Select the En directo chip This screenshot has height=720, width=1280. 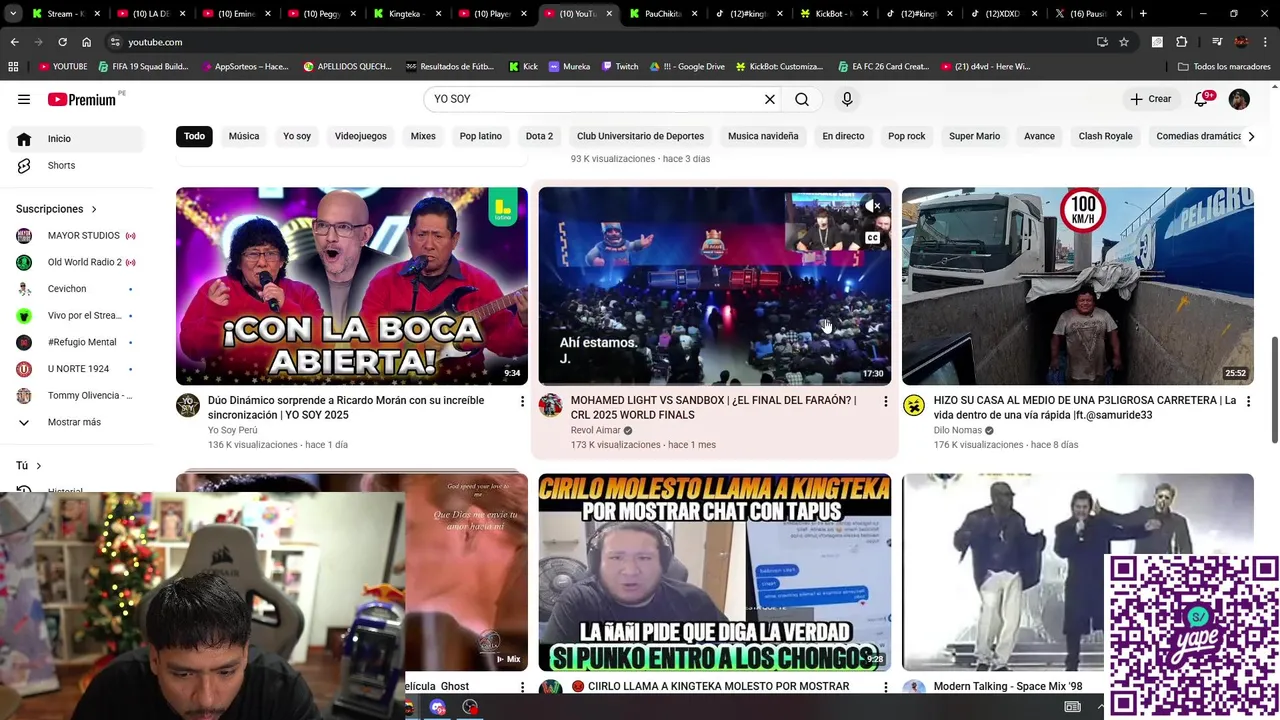tap(843, 136)
